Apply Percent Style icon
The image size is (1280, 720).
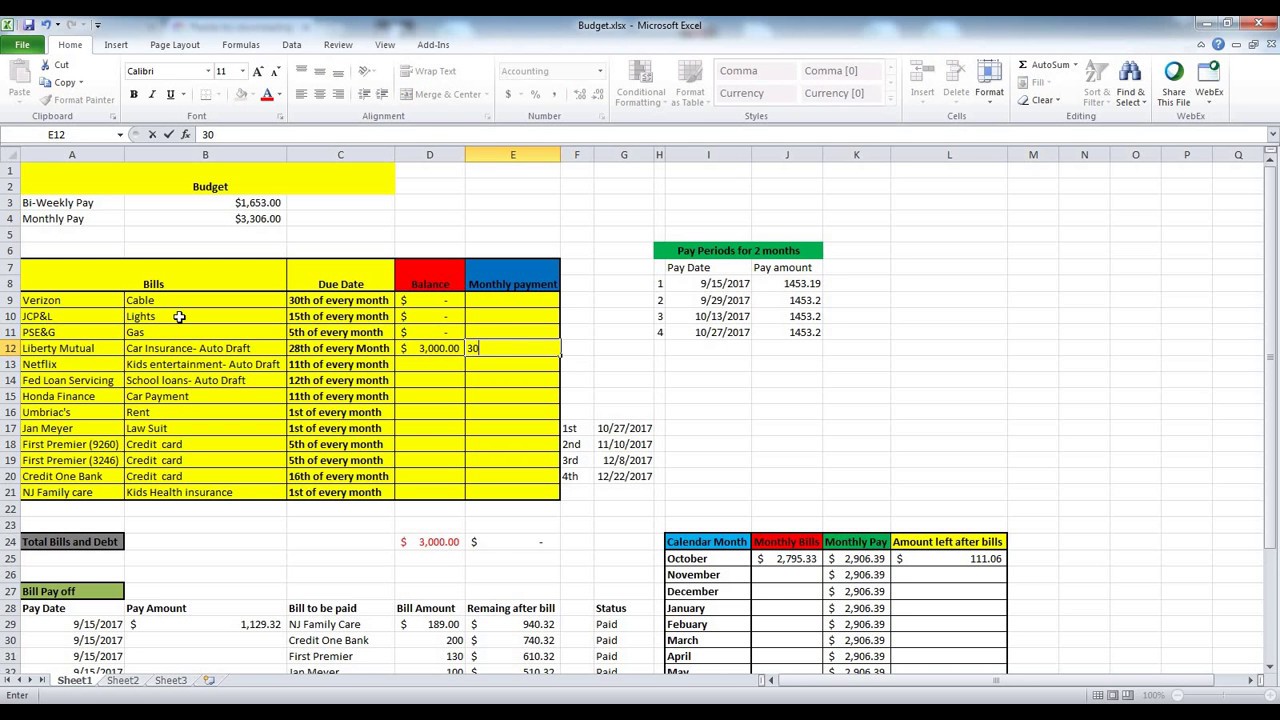[535, 94]
